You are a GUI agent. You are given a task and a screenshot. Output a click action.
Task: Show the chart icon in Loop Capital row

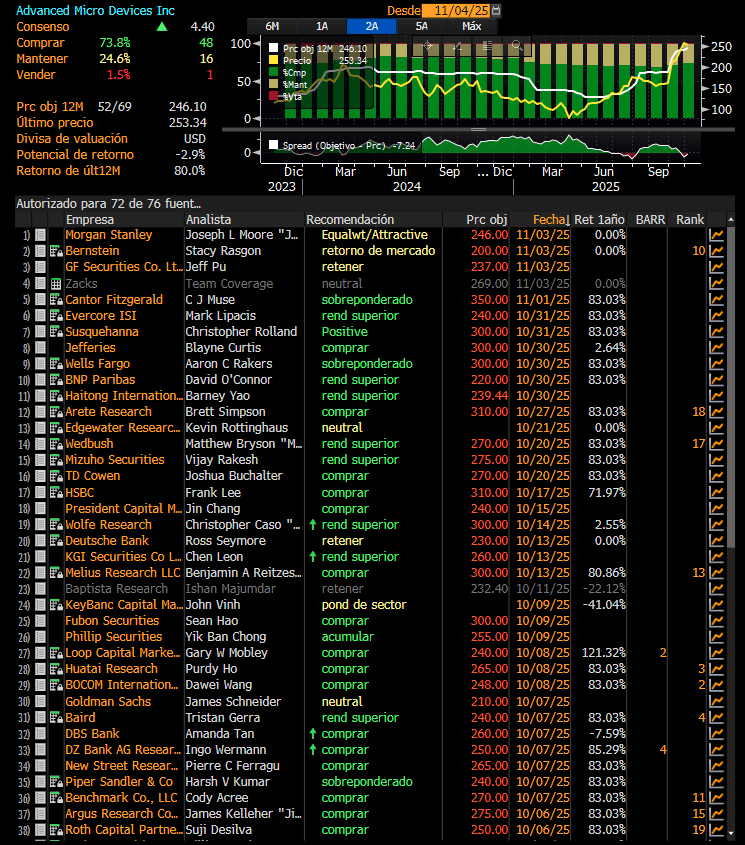[716, 653]
